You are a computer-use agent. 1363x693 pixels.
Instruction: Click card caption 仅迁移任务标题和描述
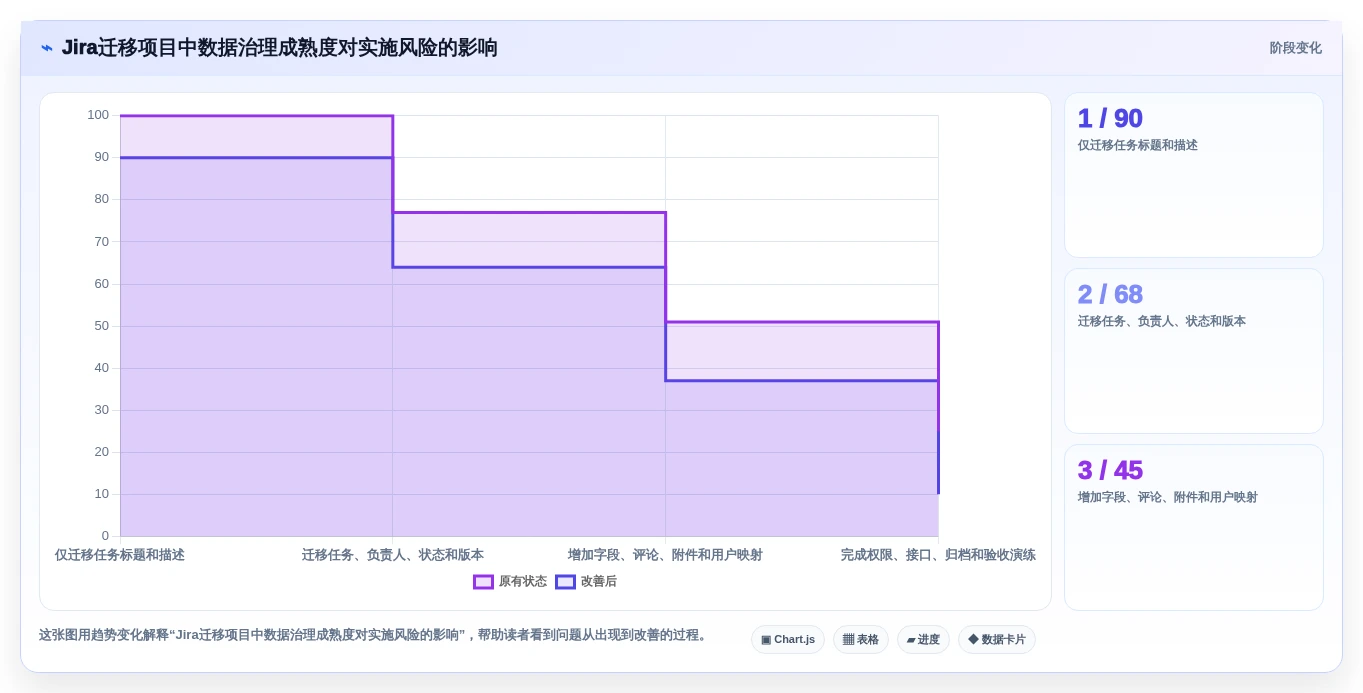pyautogui.click(x=1138, y=145)
